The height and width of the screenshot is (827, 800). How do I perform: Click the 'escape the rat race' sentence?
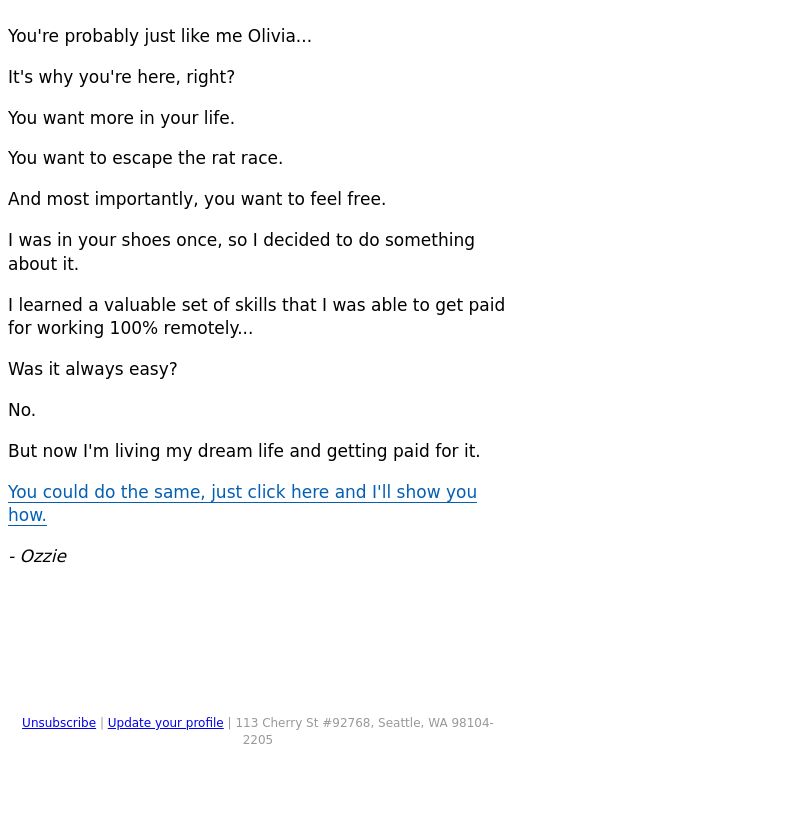click(146, 158)
